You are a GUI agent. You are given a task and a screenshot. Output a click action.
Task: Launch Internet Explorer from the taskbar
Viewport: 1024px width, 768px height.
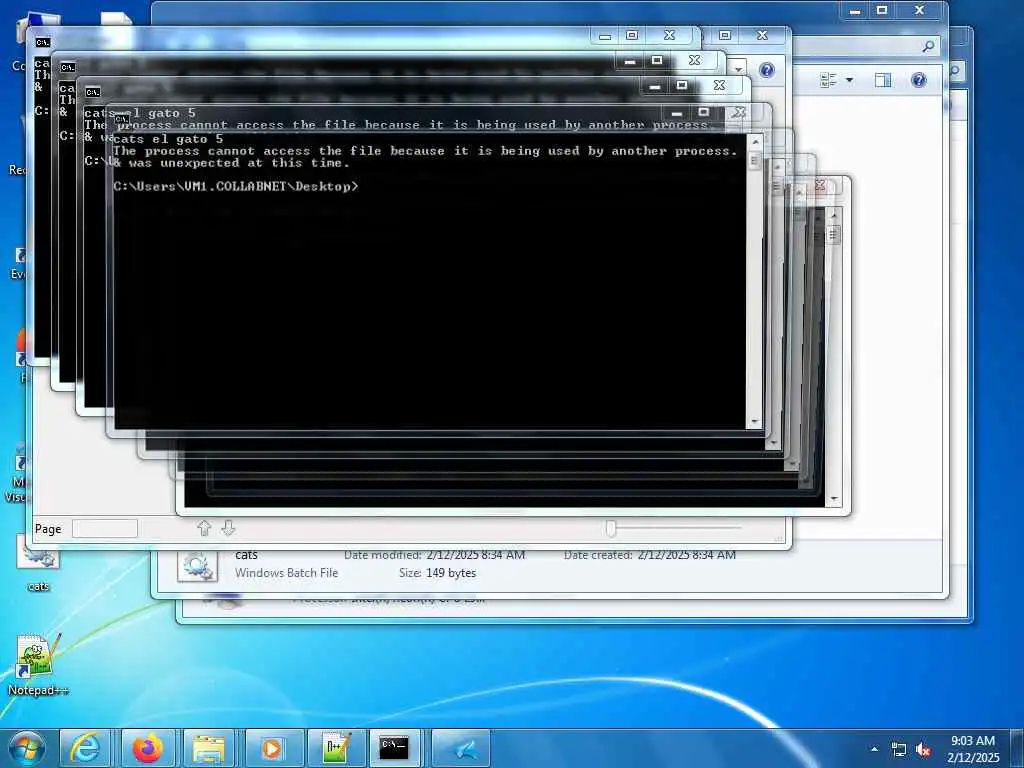(86, 748)
